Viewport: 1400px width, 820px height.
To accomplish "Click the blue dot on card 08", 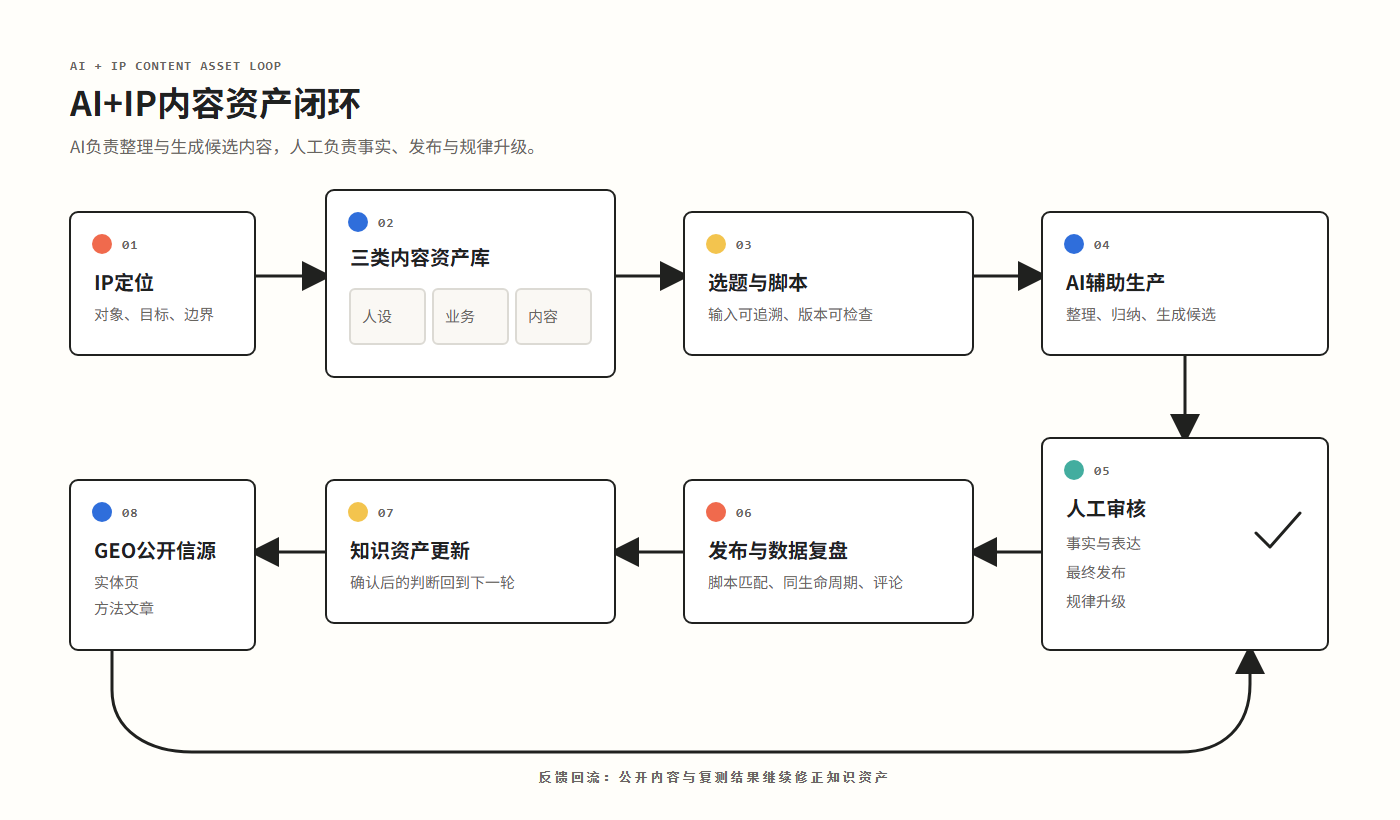I will click(102, 512).
